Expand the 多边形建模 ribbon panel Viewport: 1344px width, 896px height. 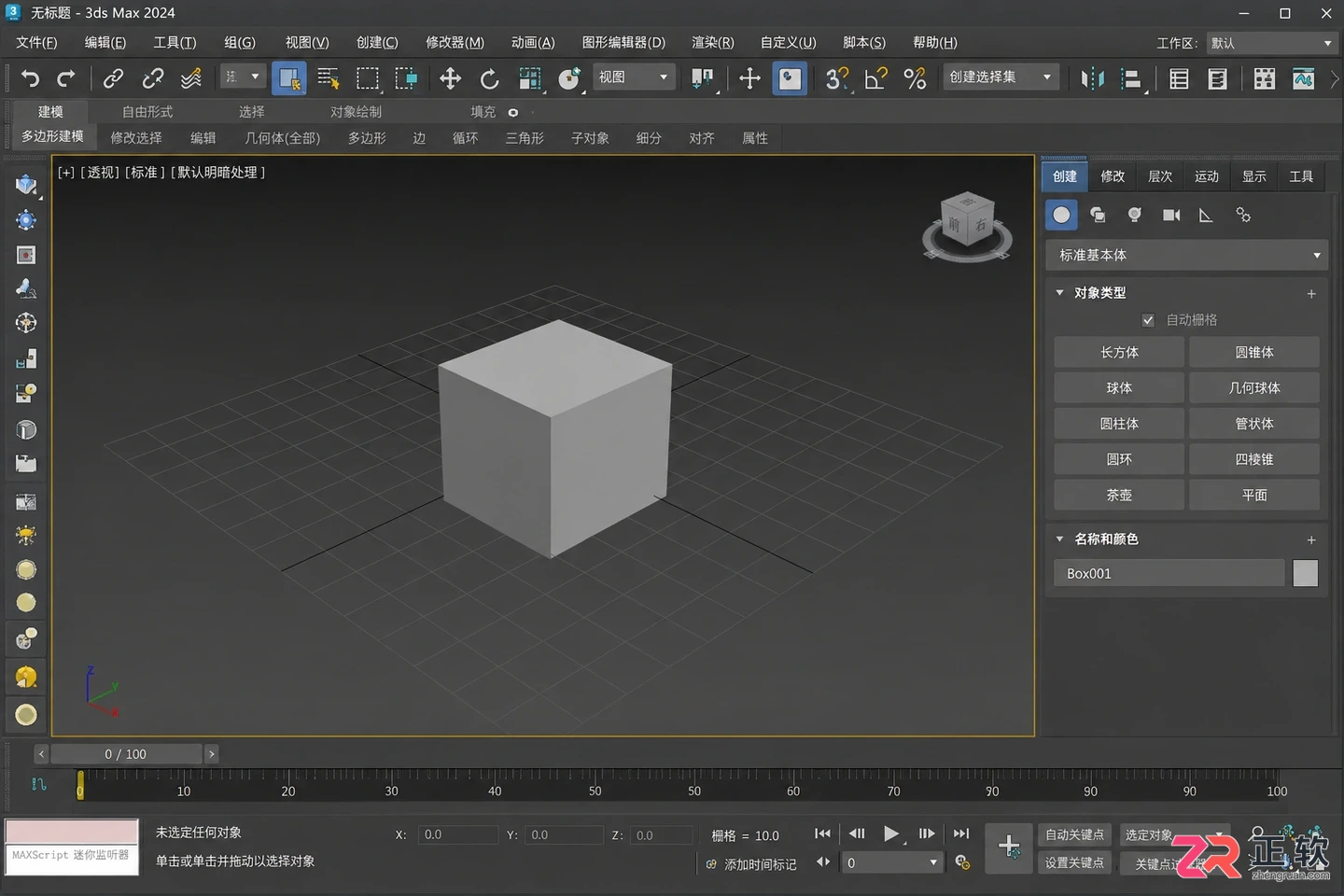53,136
